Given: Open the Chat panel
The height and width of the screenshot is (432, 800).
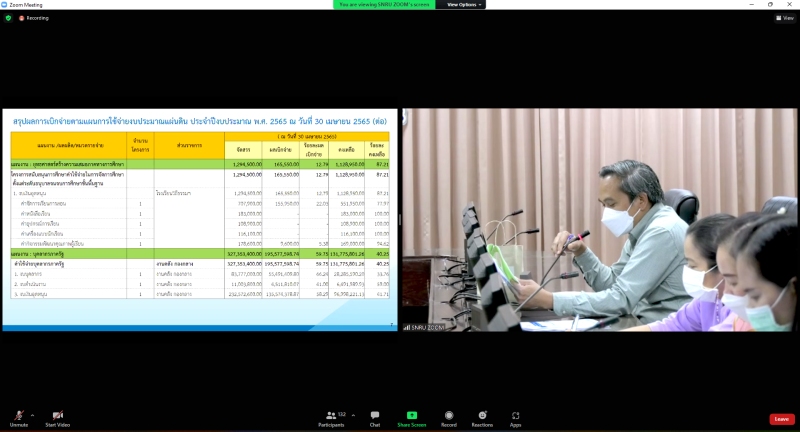Looking at the screenshot, I should (375, 415).
